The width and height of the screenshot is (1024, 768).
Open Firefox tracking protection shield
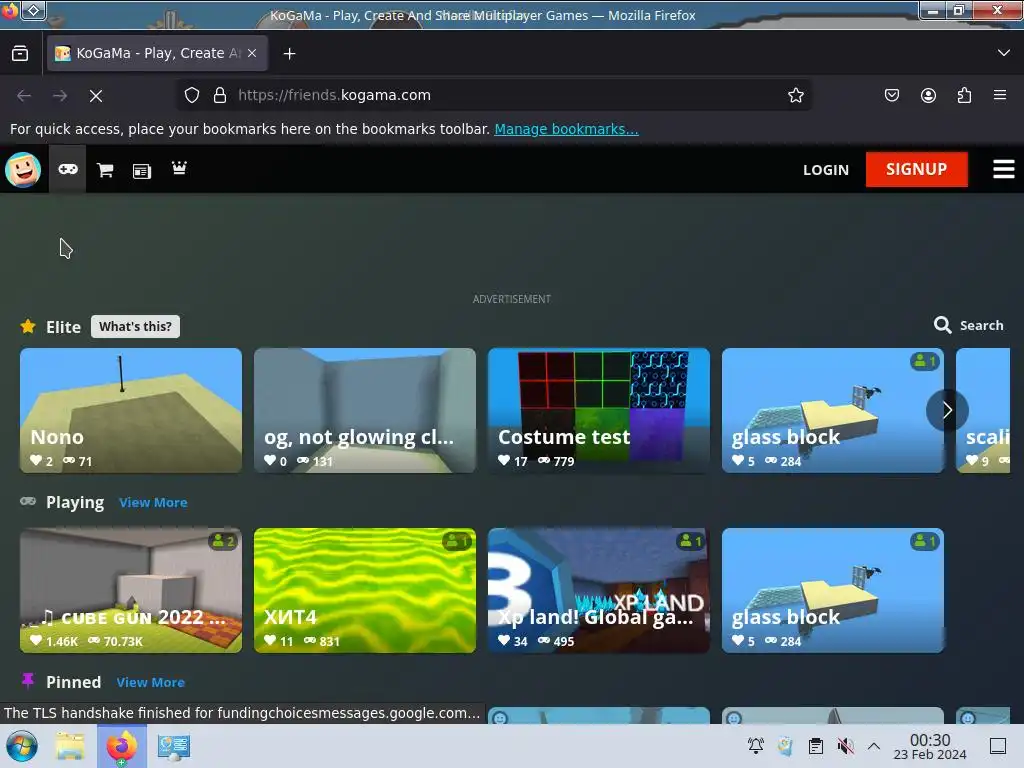tap(191, 95)
